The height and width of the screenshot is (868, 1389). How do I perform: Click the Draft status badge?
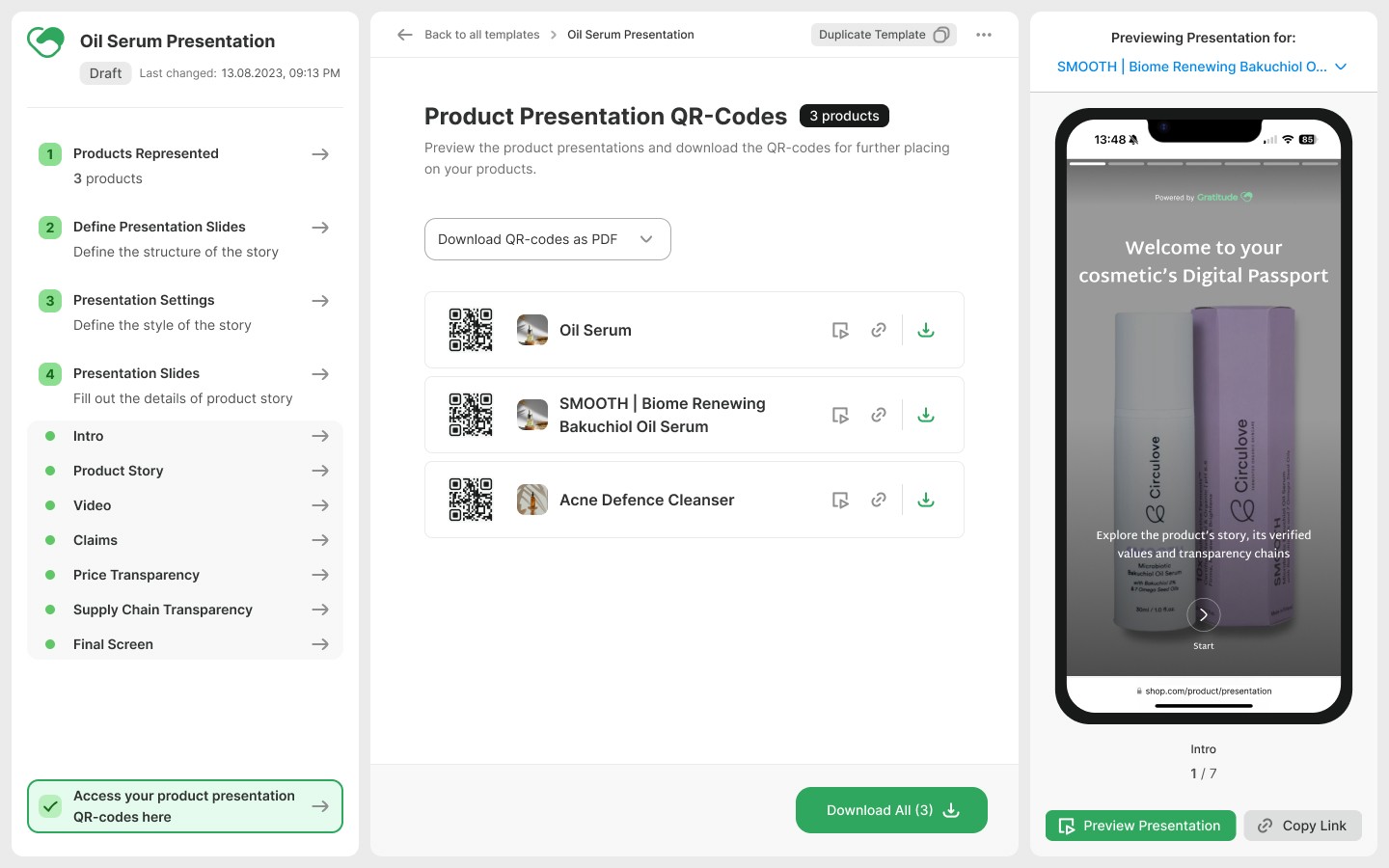pos(105,73)
